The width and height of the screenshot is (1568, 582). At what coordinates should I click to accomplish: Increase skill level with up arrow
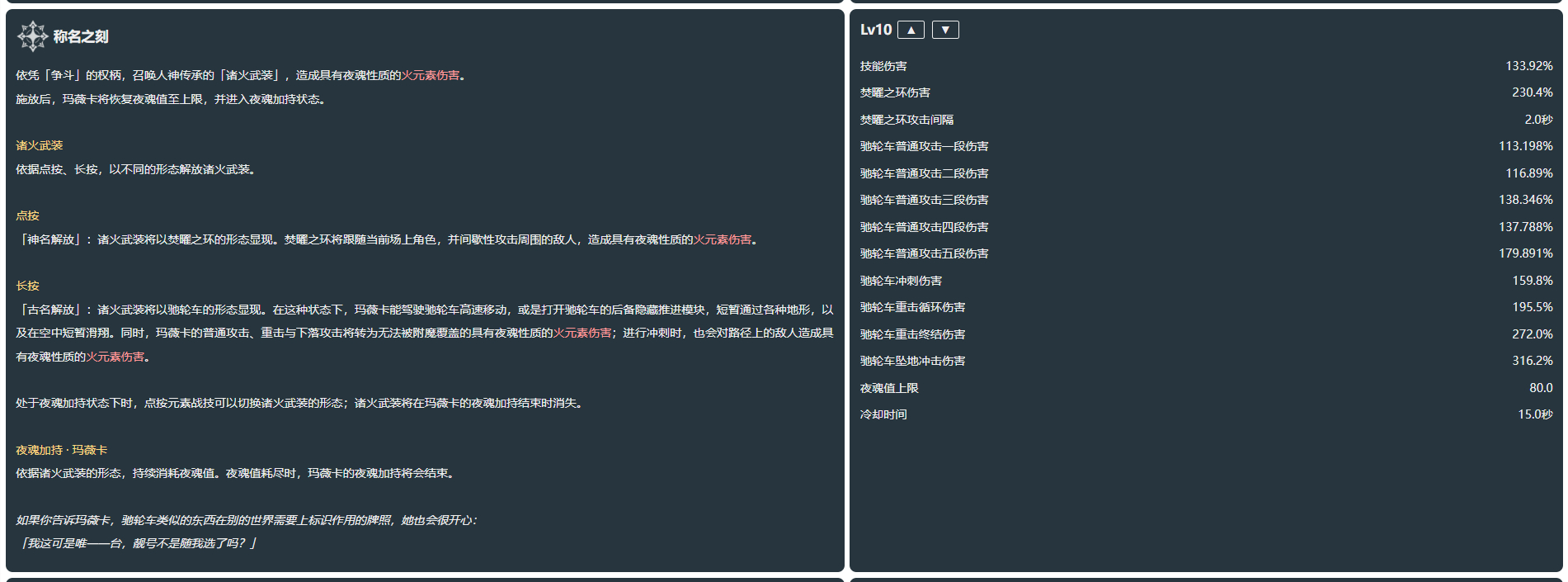point(911,30)
